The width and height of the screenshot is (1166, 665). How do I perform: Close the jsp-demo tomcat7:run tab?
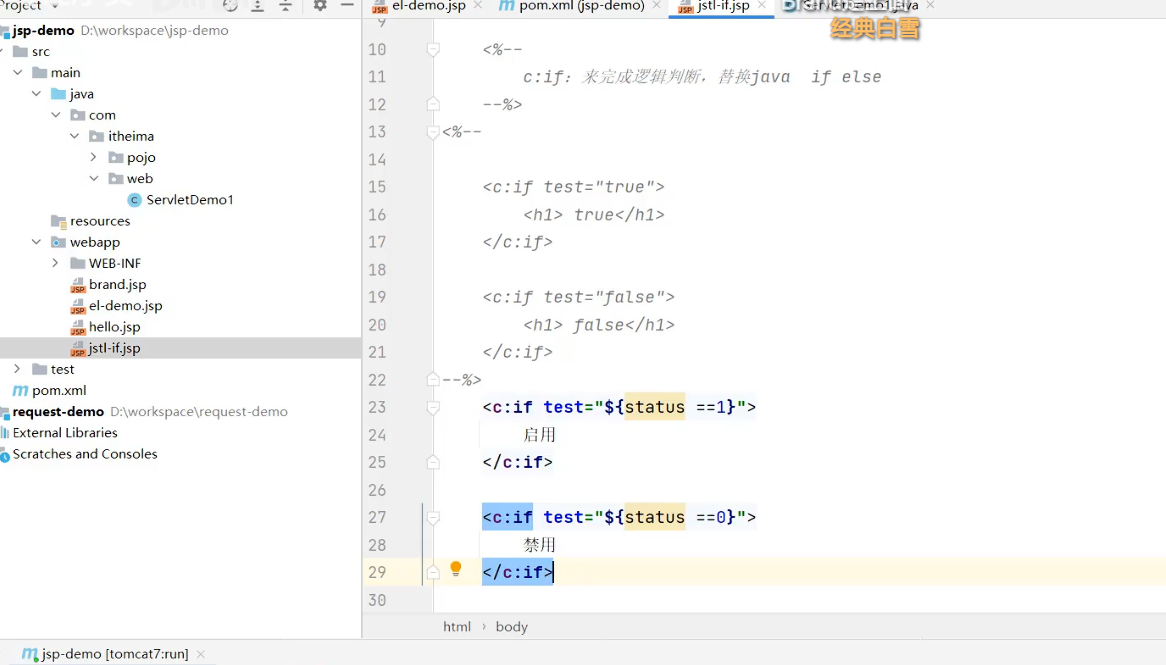point(201,654)
